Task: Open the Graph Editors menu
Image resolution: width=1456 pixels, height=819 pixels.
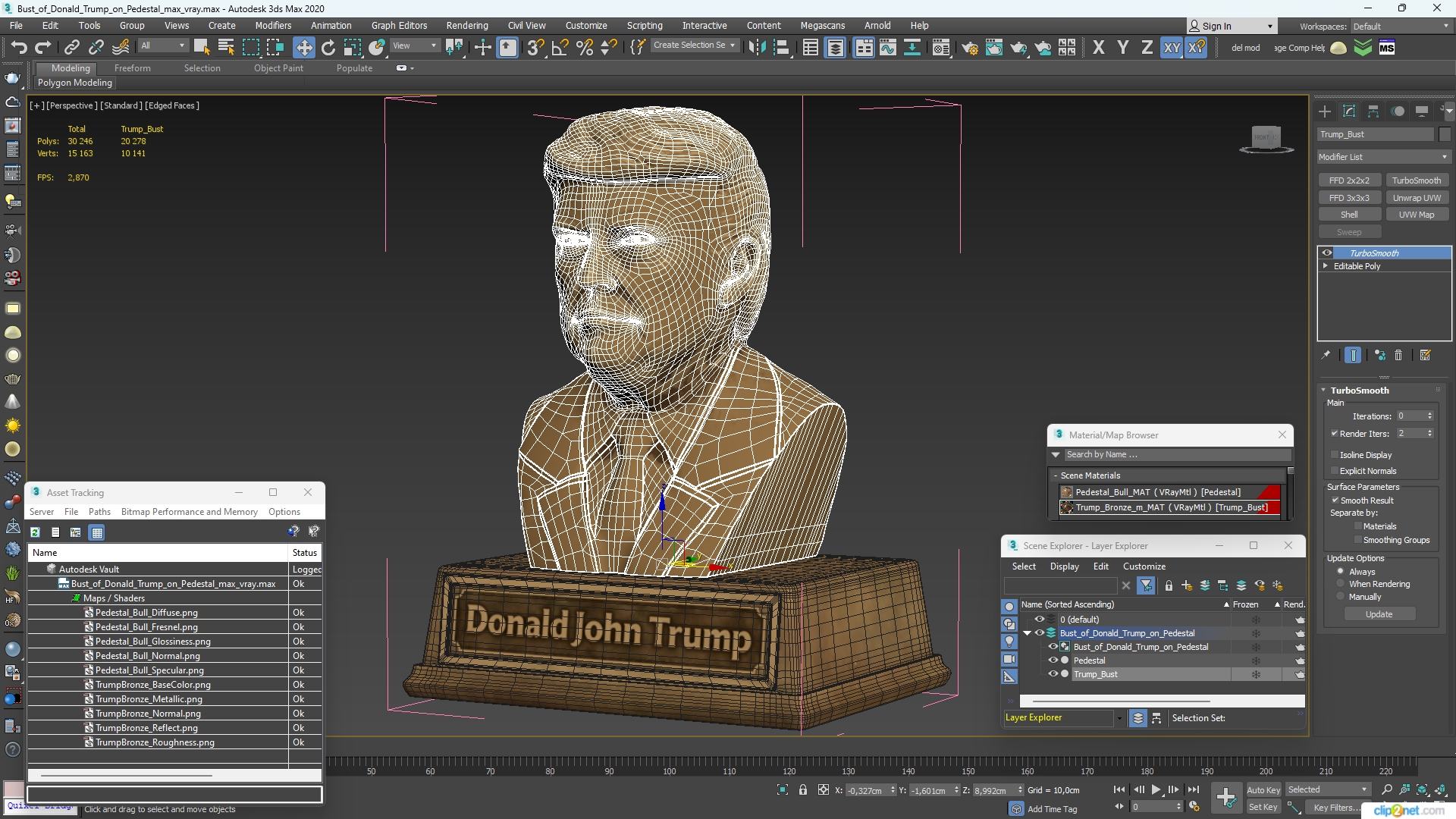Action: (399, 26)
